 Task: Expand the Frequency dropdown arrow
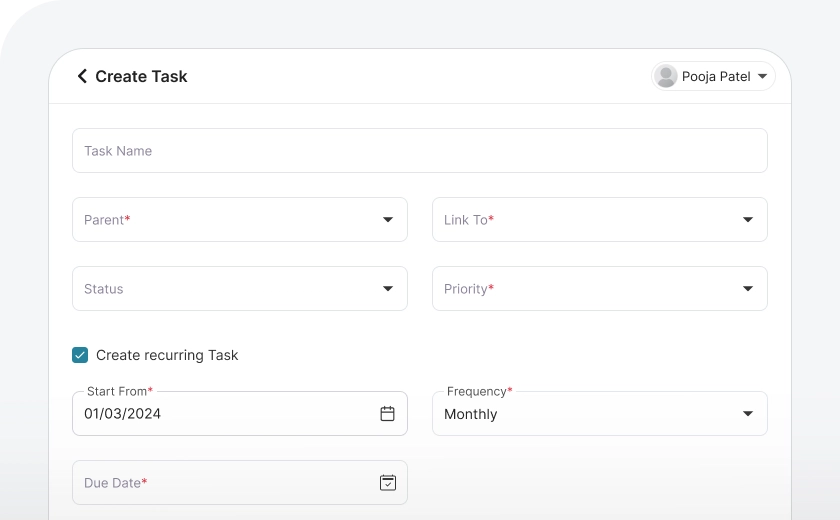(747, 414)
